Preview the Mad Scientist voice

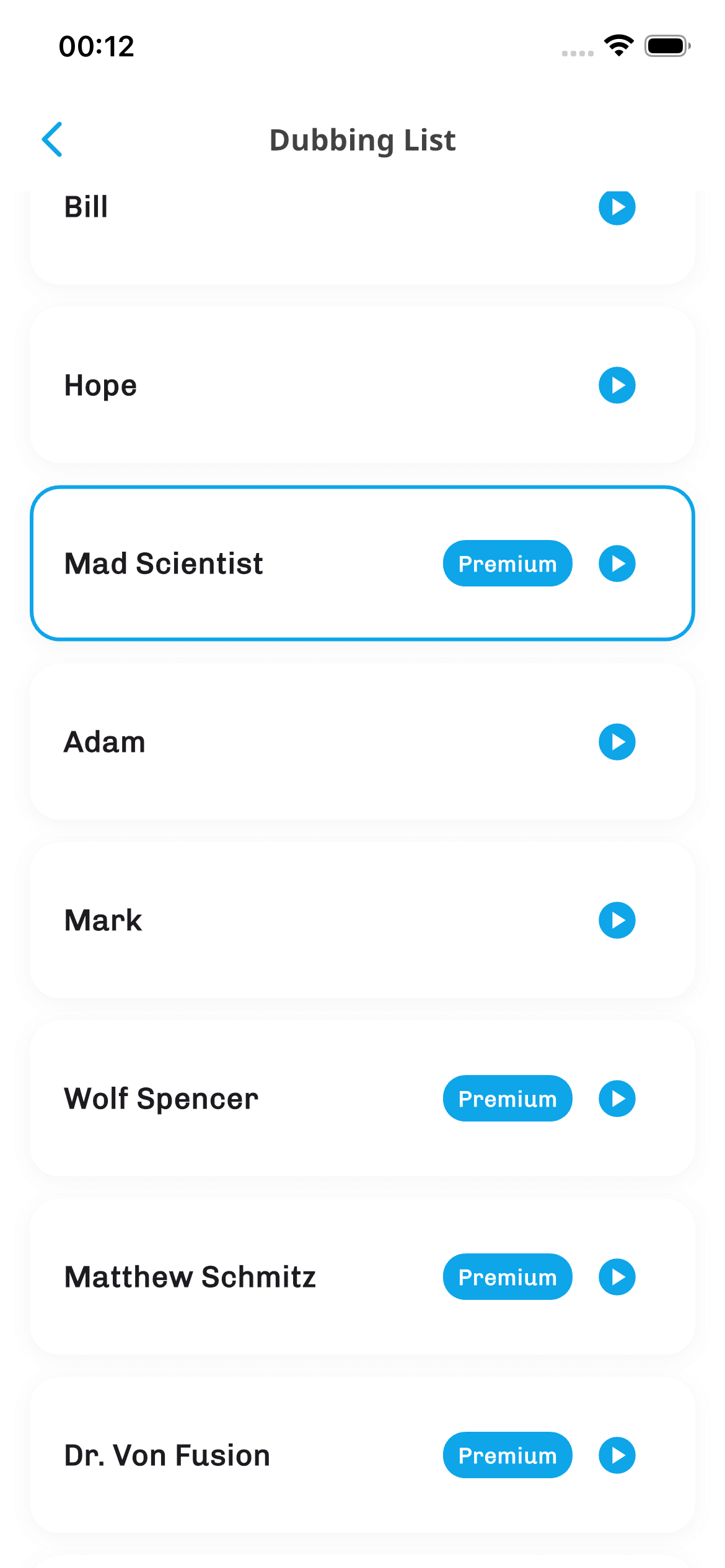point(617,564)
